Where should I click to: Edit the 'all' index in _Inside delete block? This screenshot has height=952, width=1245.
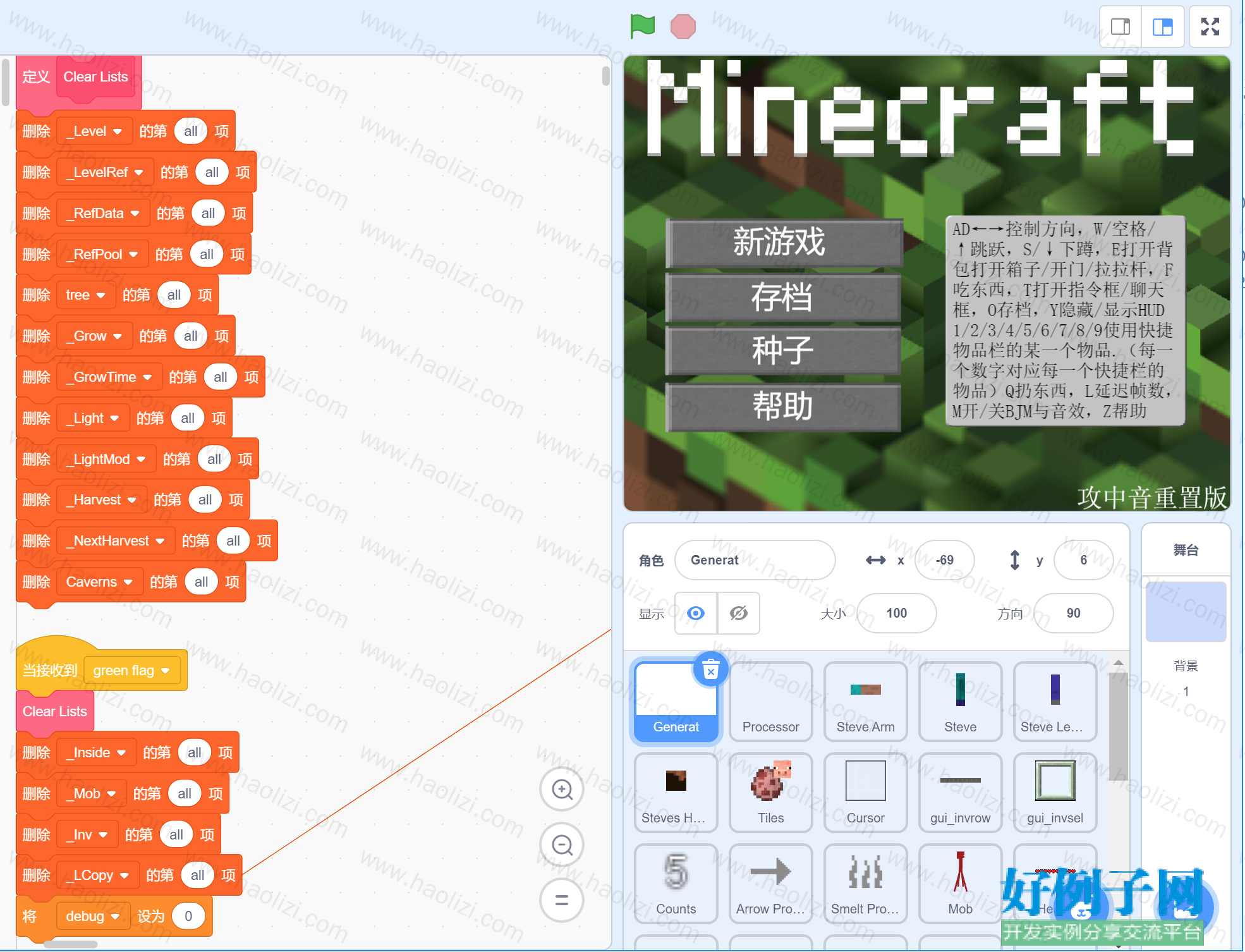pos(194,753)
